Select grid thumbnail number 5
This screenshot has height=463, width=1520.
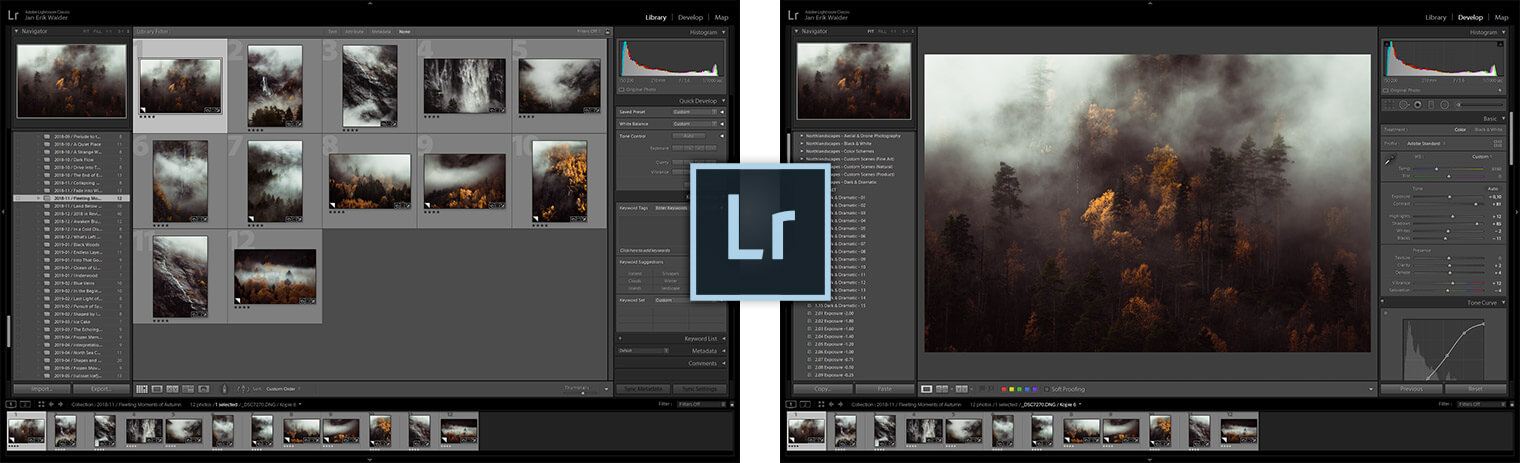[559, 86]
